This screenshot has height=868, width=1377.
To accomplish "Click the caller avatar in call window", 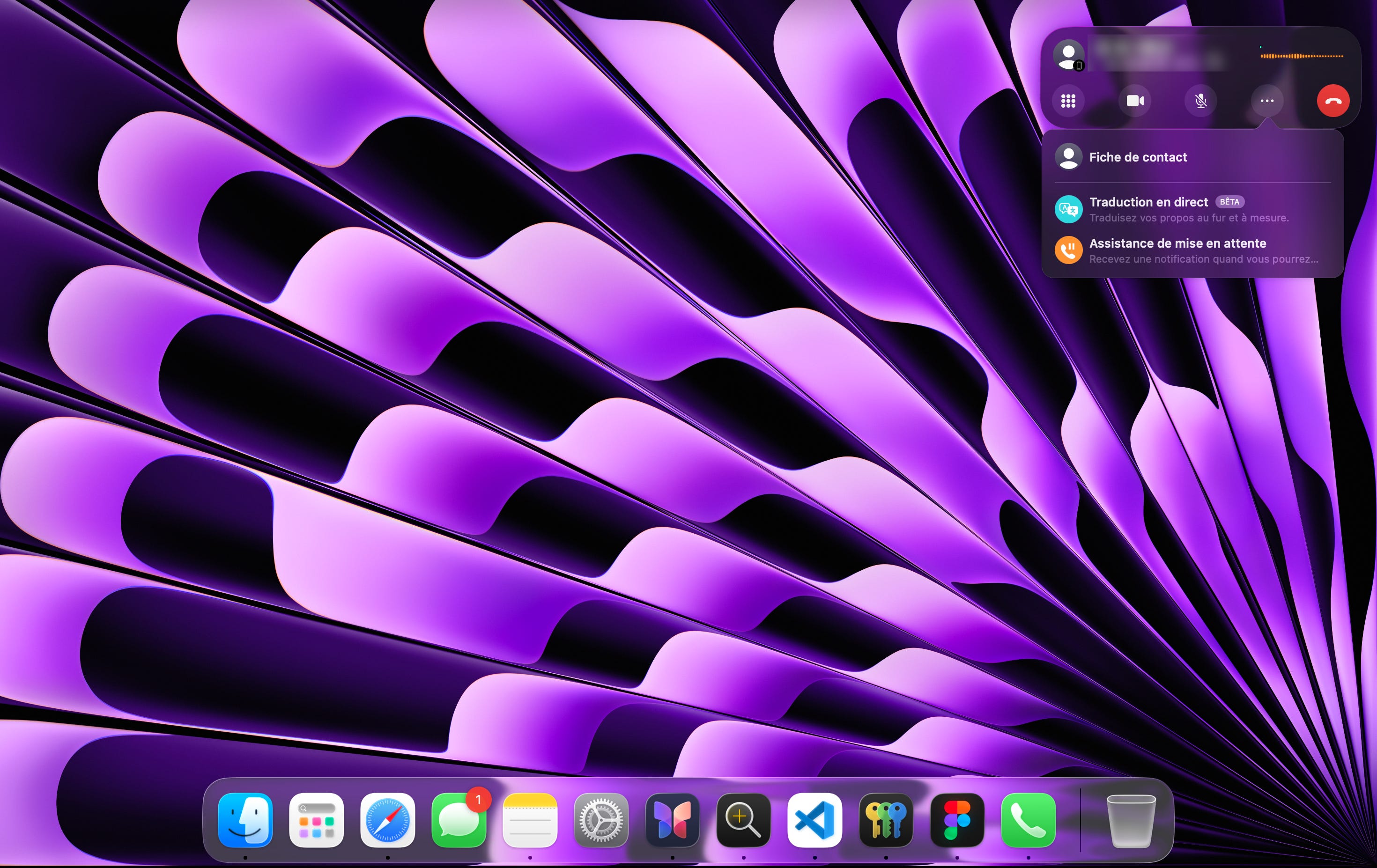I will pos(1068,55).
